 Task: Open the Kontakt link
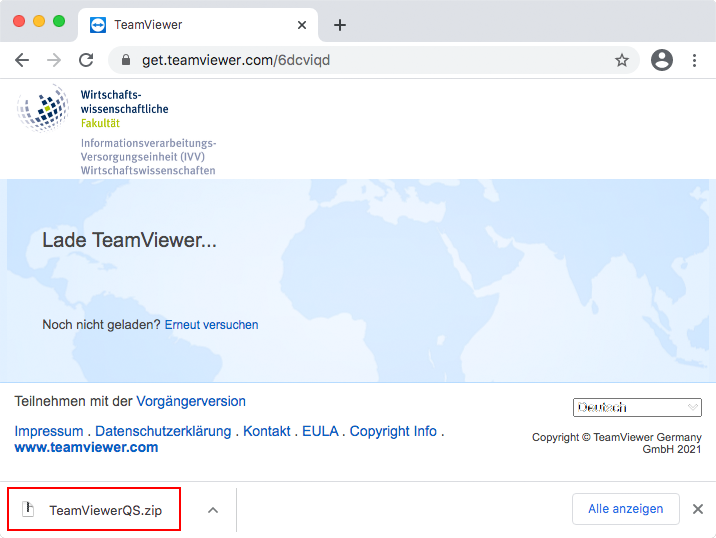267,431
